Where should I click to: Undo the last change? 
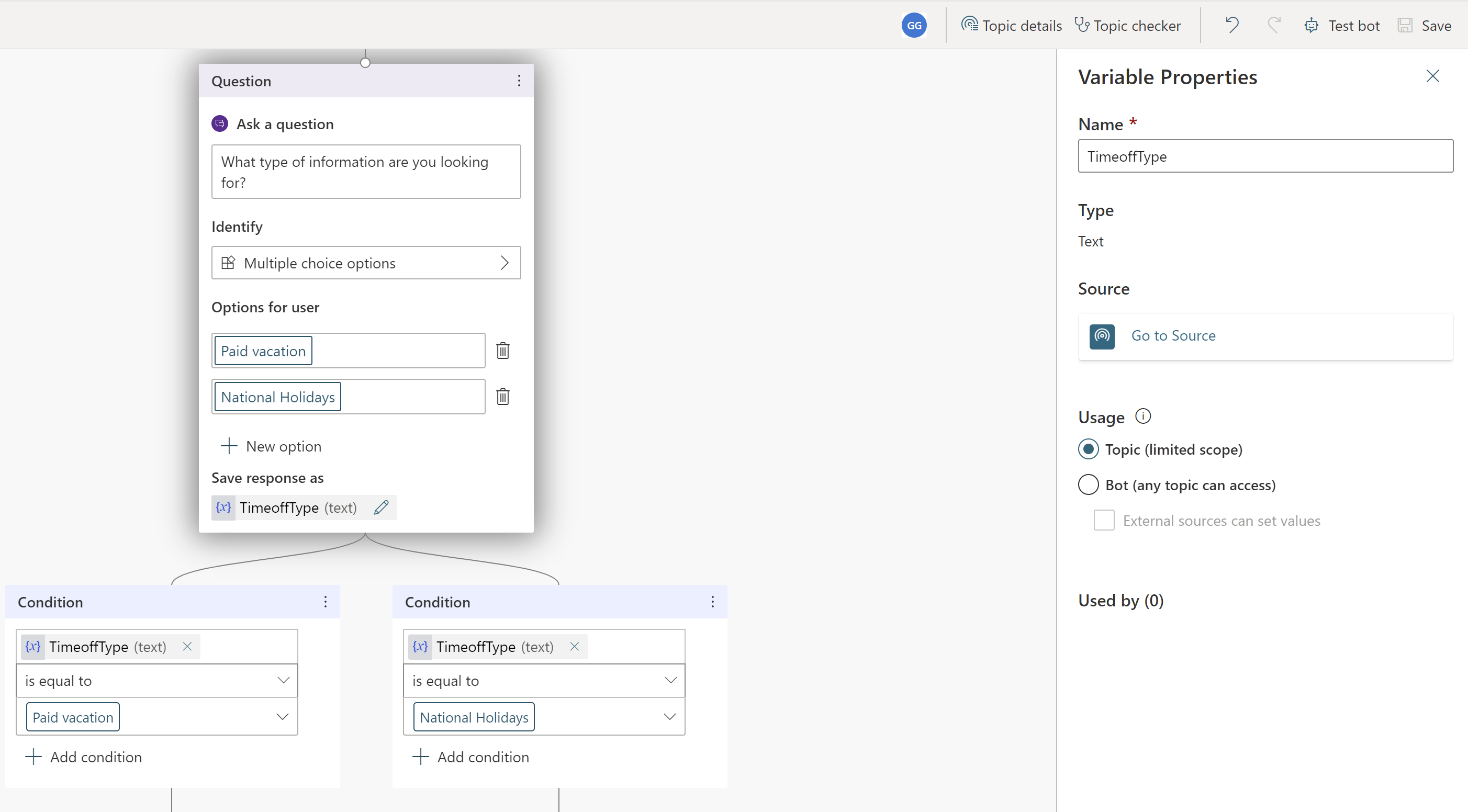1232,25
